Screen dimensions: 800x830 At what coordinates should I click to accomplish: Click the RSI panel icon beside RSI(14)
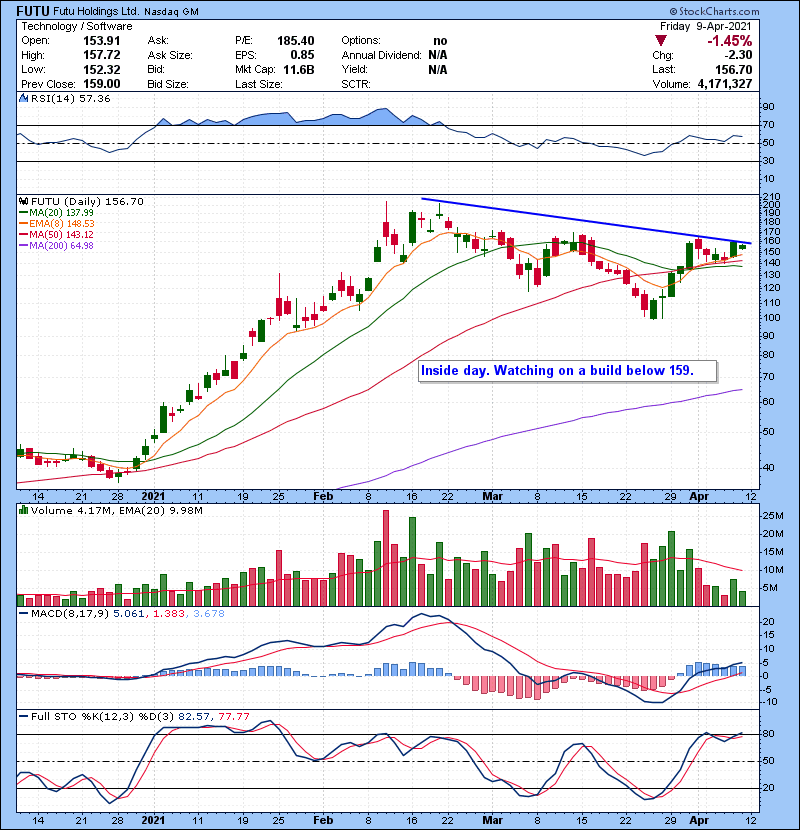tap(23, 98)
